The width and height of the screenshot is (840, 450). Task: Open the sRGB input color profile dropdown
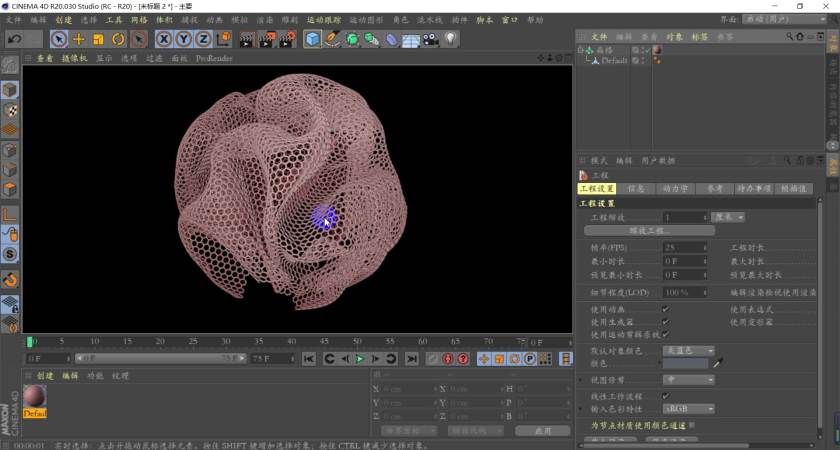689,408
